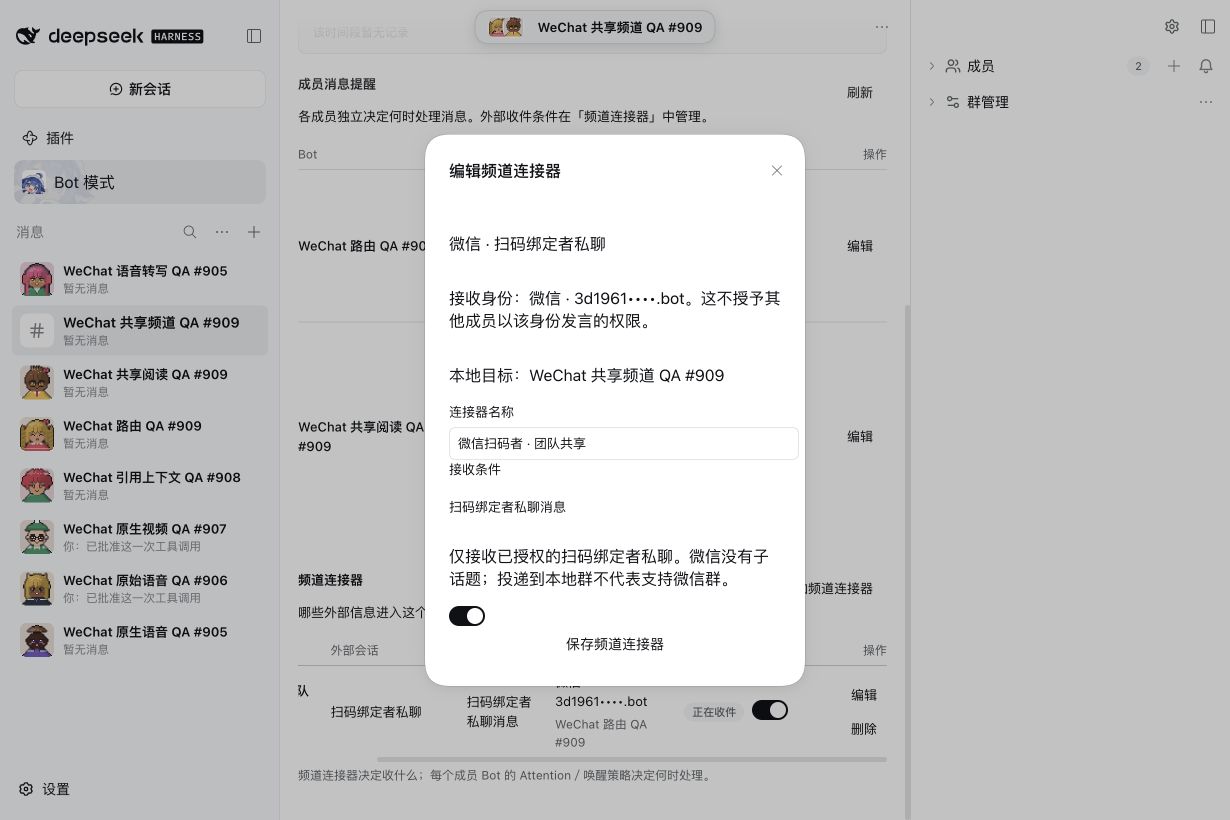Screen dimensions: 1230x820
Task: Select WeChat 共享频道 QA #909 in sidebar
Action: 140,330
